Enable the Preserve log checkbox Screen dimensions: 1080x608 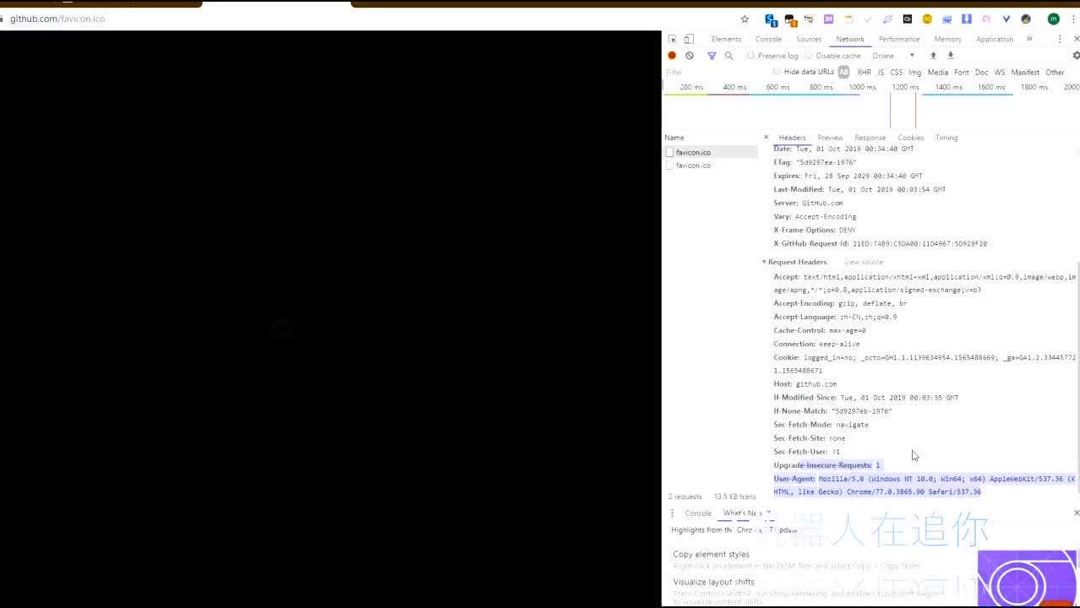tap(749, 55)
